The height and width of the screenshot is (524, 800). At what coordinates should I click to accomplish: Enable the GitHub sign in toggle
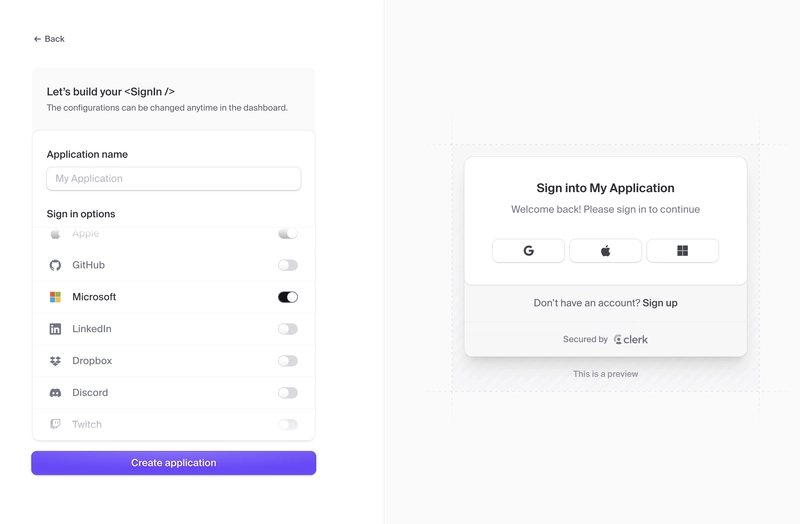point(288,265)
